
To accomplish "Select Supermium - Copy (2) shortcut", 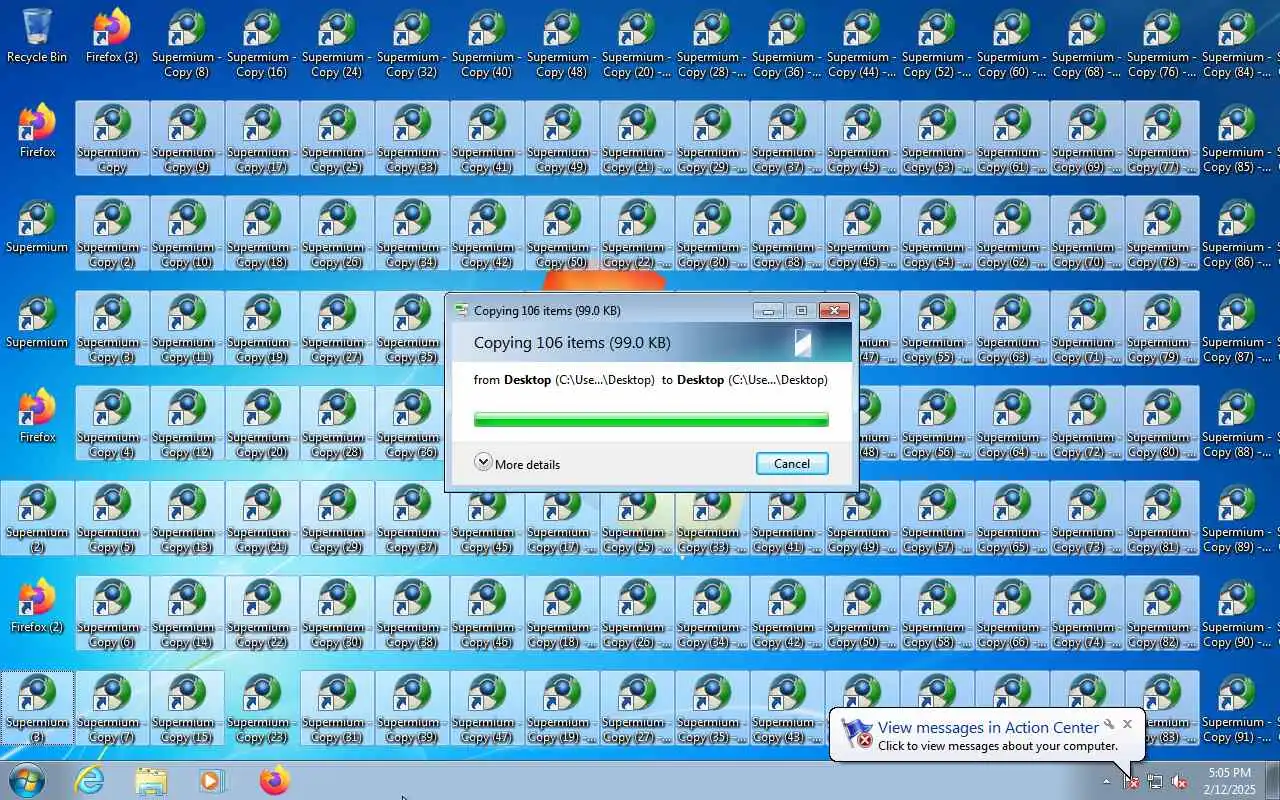I will (112, 233).
